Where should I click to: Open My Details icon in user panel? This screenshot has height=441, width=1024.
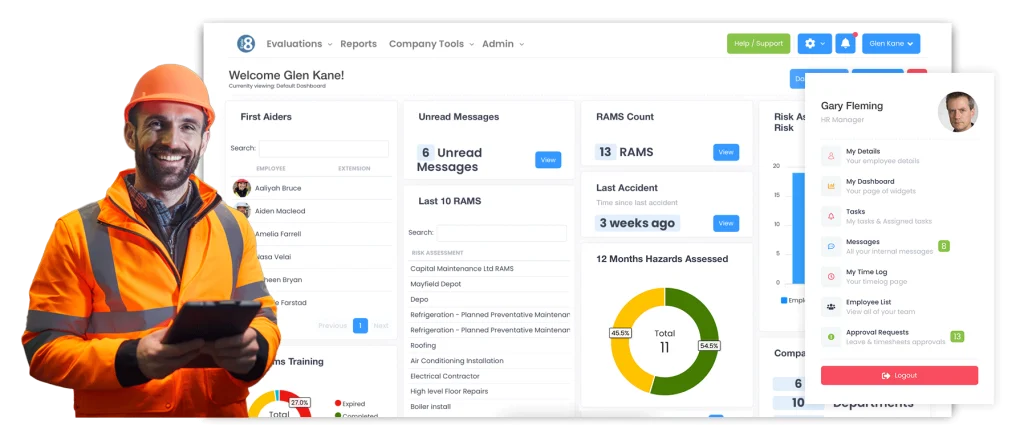pos(831,156)
